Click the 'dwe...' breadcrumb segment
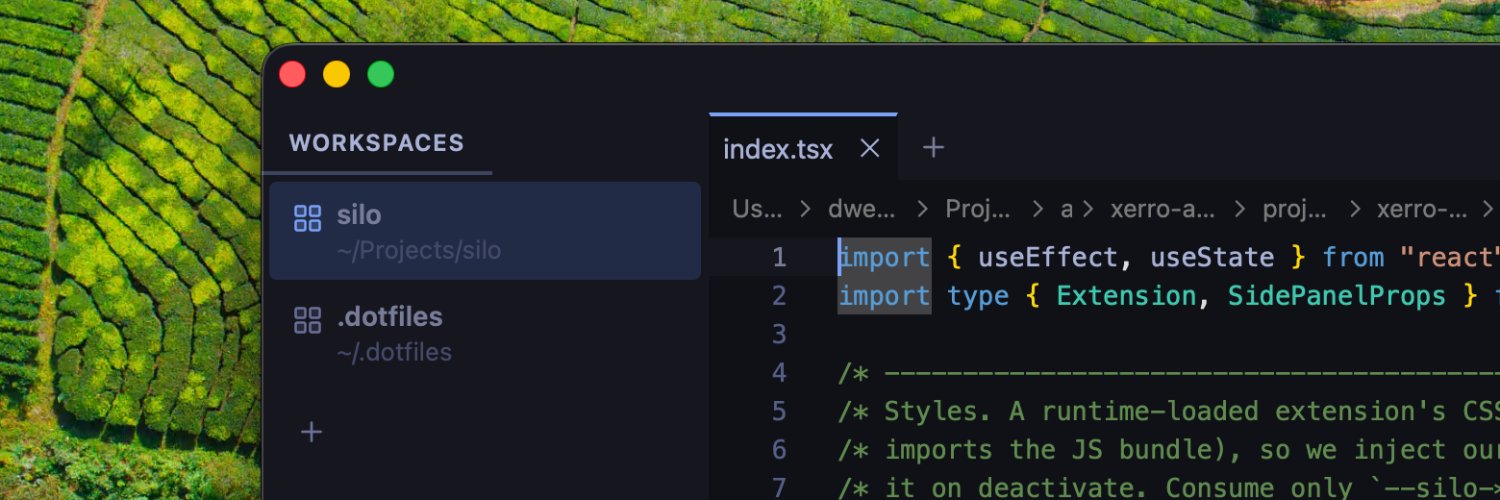 [x=862, y=209]
